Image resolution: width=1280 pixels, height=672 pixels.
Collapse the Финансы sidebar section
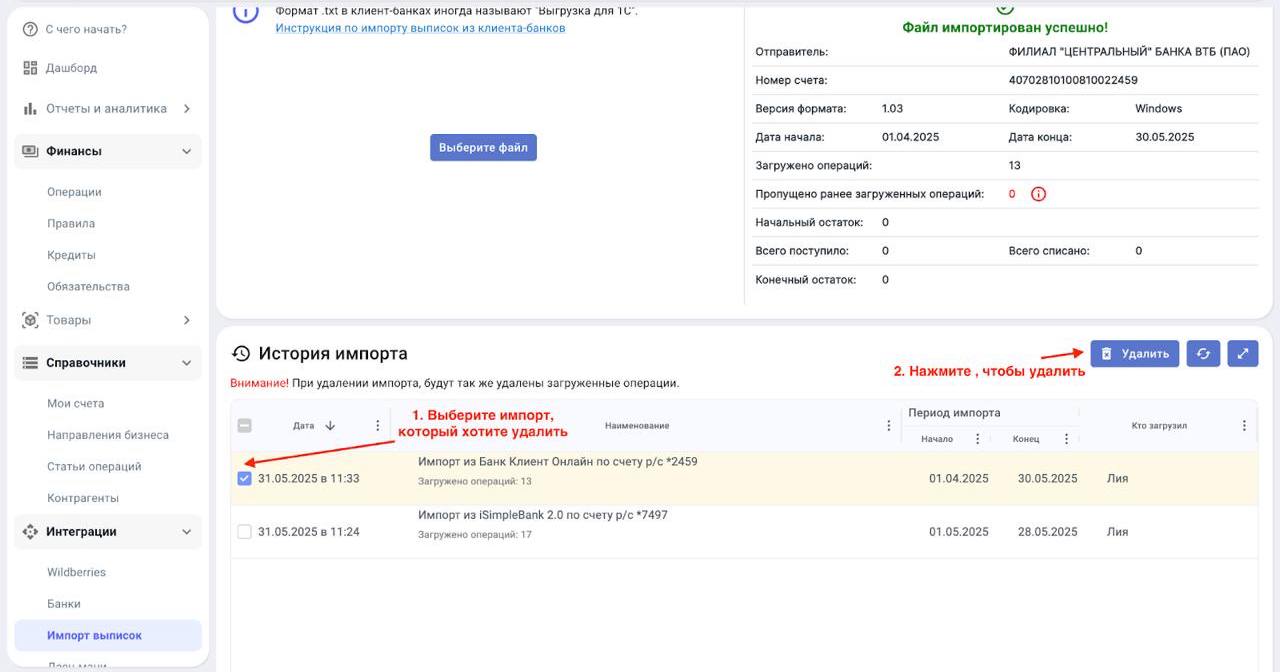pyautogui.click(x=186, y=151)
